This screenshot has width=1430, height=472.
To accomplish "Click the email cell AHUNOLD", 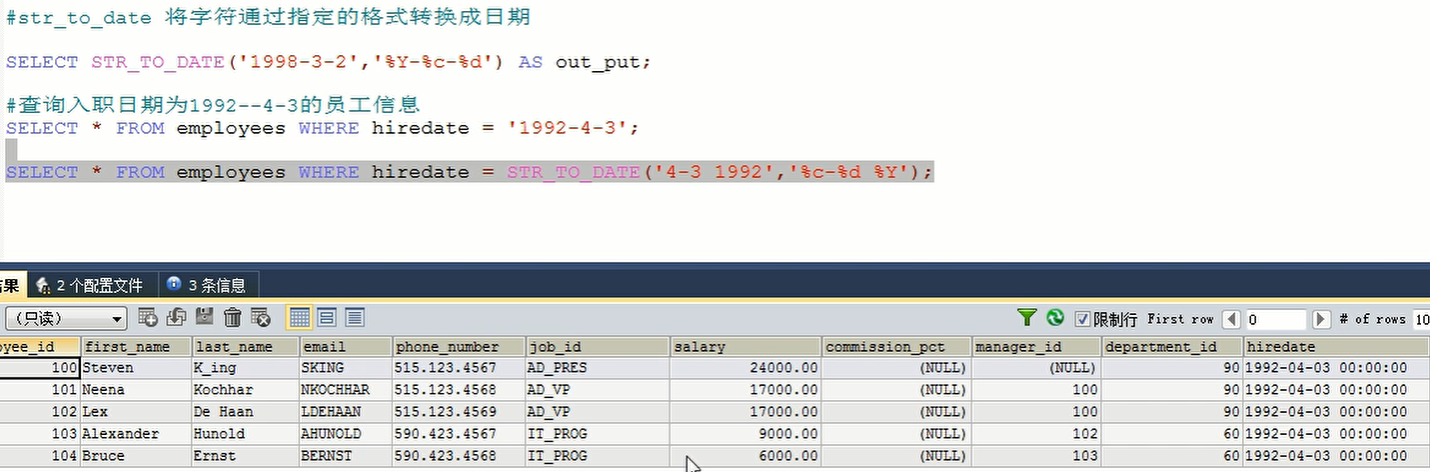I will coord(346,433).
